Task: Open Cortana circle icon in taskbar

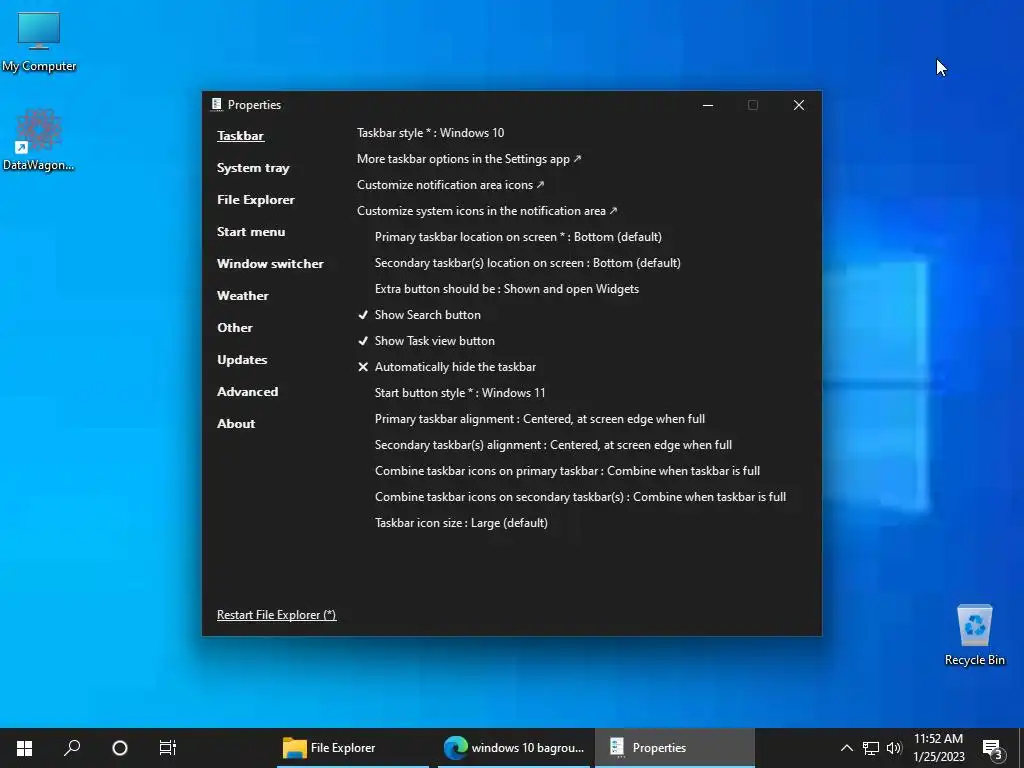Action: tap(120, 748)
